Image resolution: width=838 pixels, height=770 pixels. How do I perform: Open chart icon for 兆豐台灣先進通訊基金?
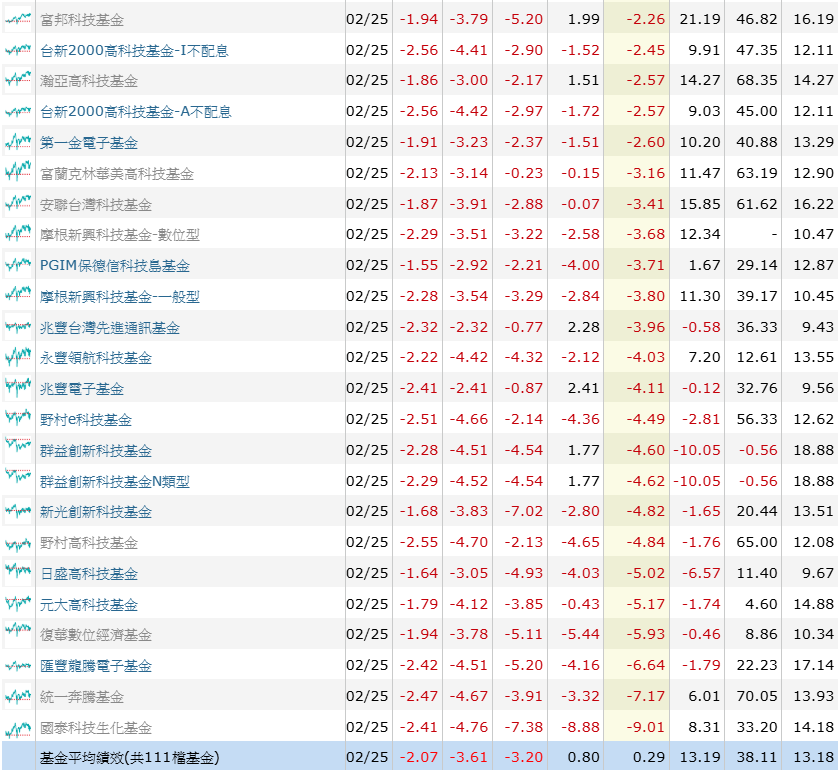click(x=18, y=327)
